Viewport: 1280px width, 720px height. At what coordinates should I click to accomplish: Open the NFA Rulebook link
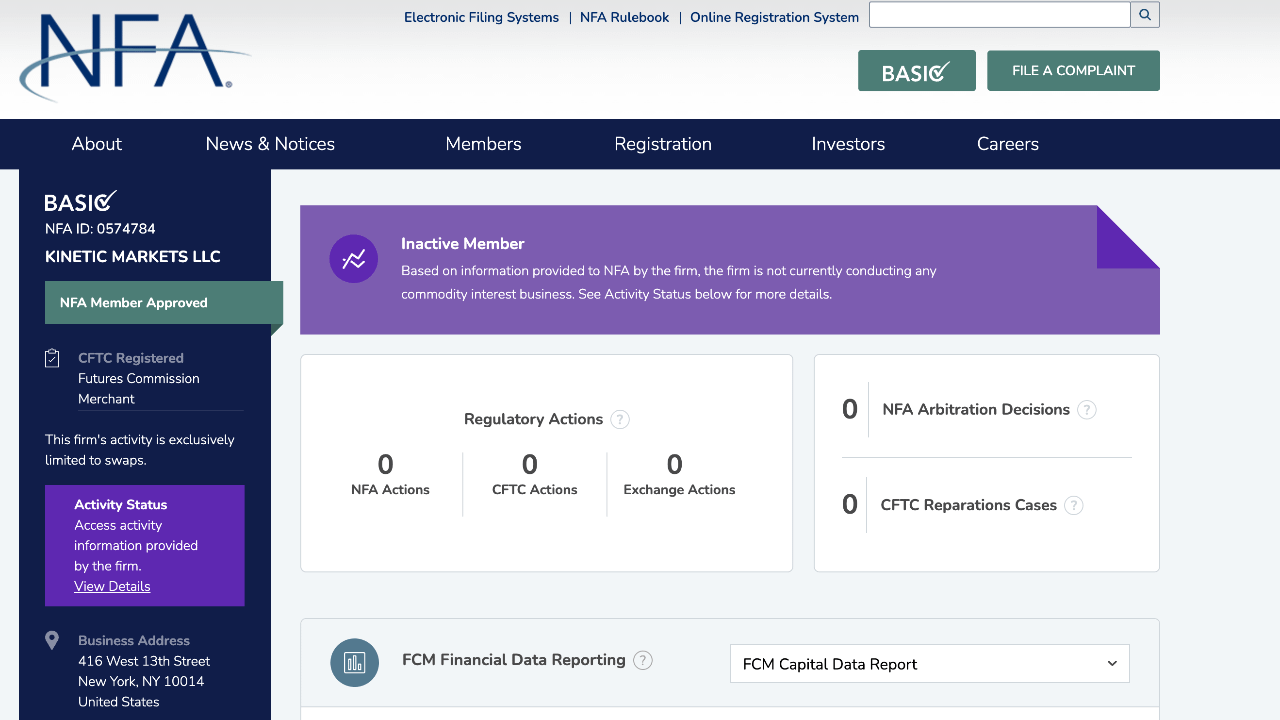coord(624,17)
